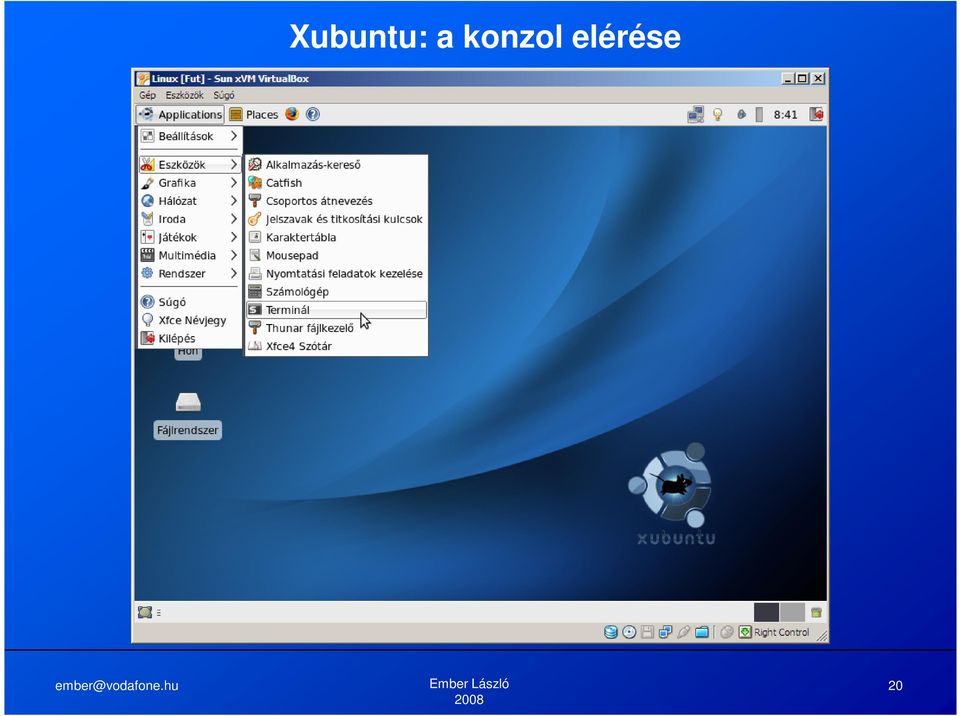Open Nyomtatási feladatok kezelése

click(336, 273)
